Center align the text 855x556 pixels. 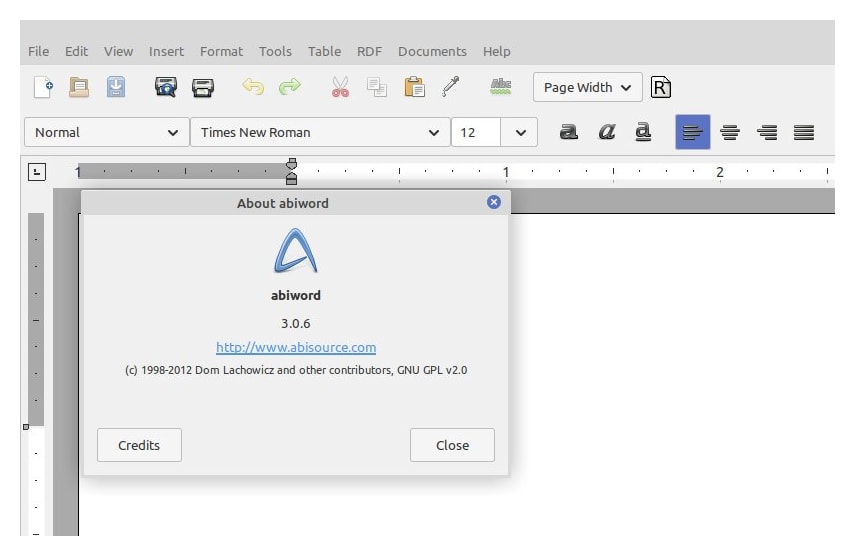(730, 132)
